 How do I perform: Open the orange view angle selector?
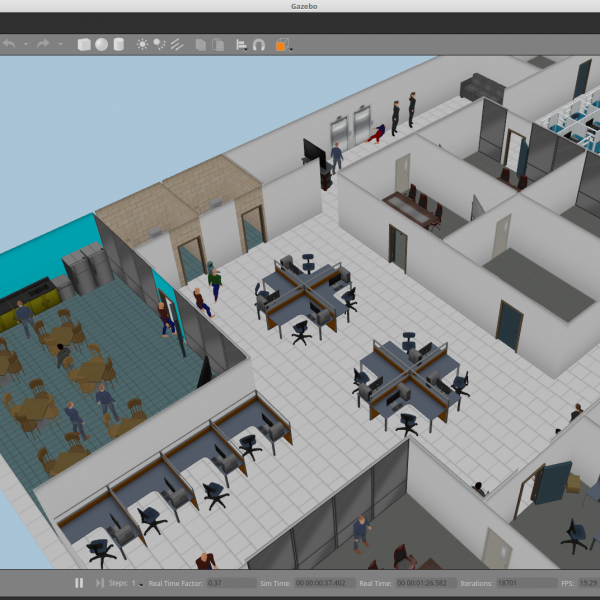pyautogui.click(x=282, y=44)
